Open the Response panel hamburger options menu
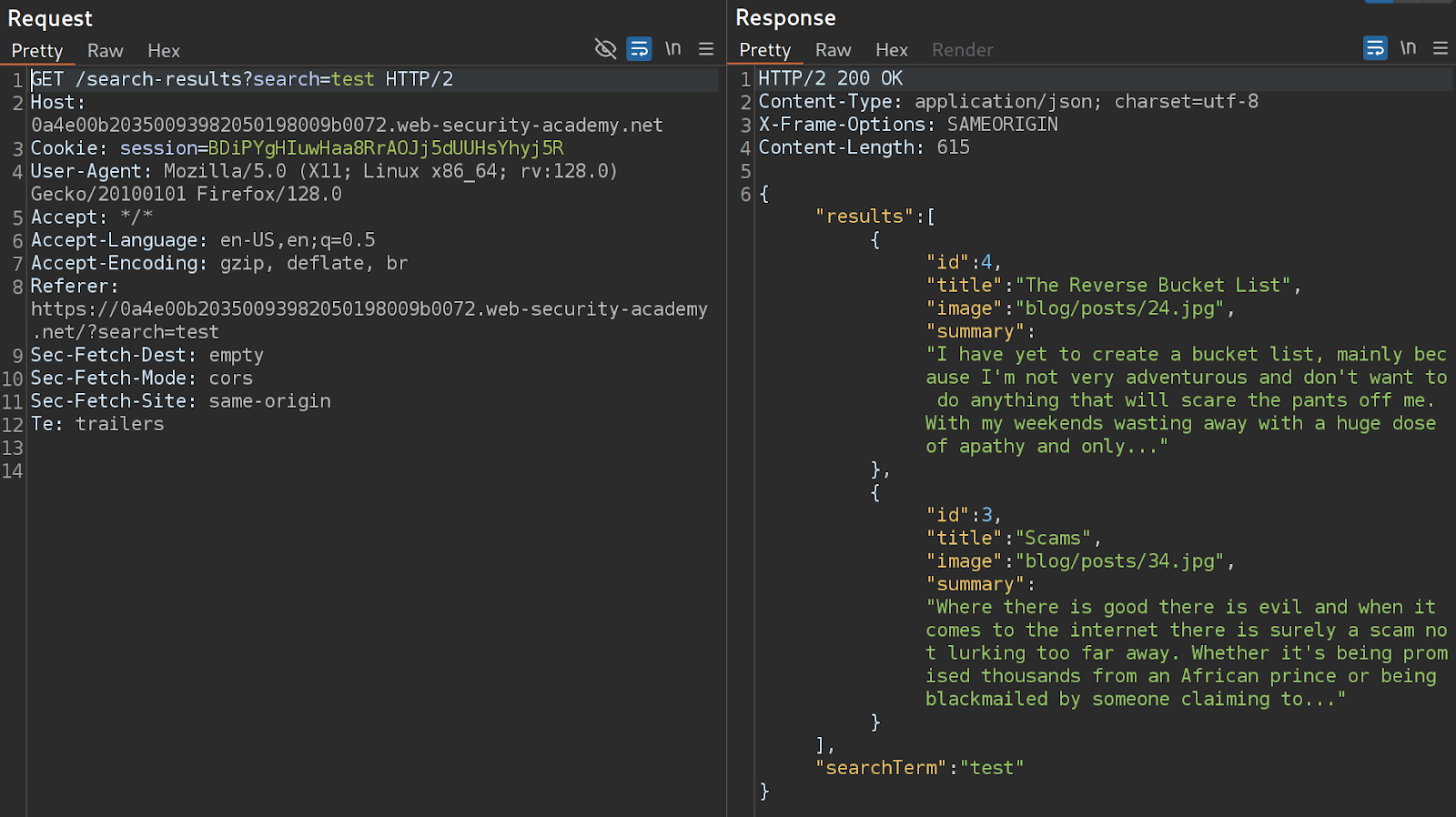 1441,48
